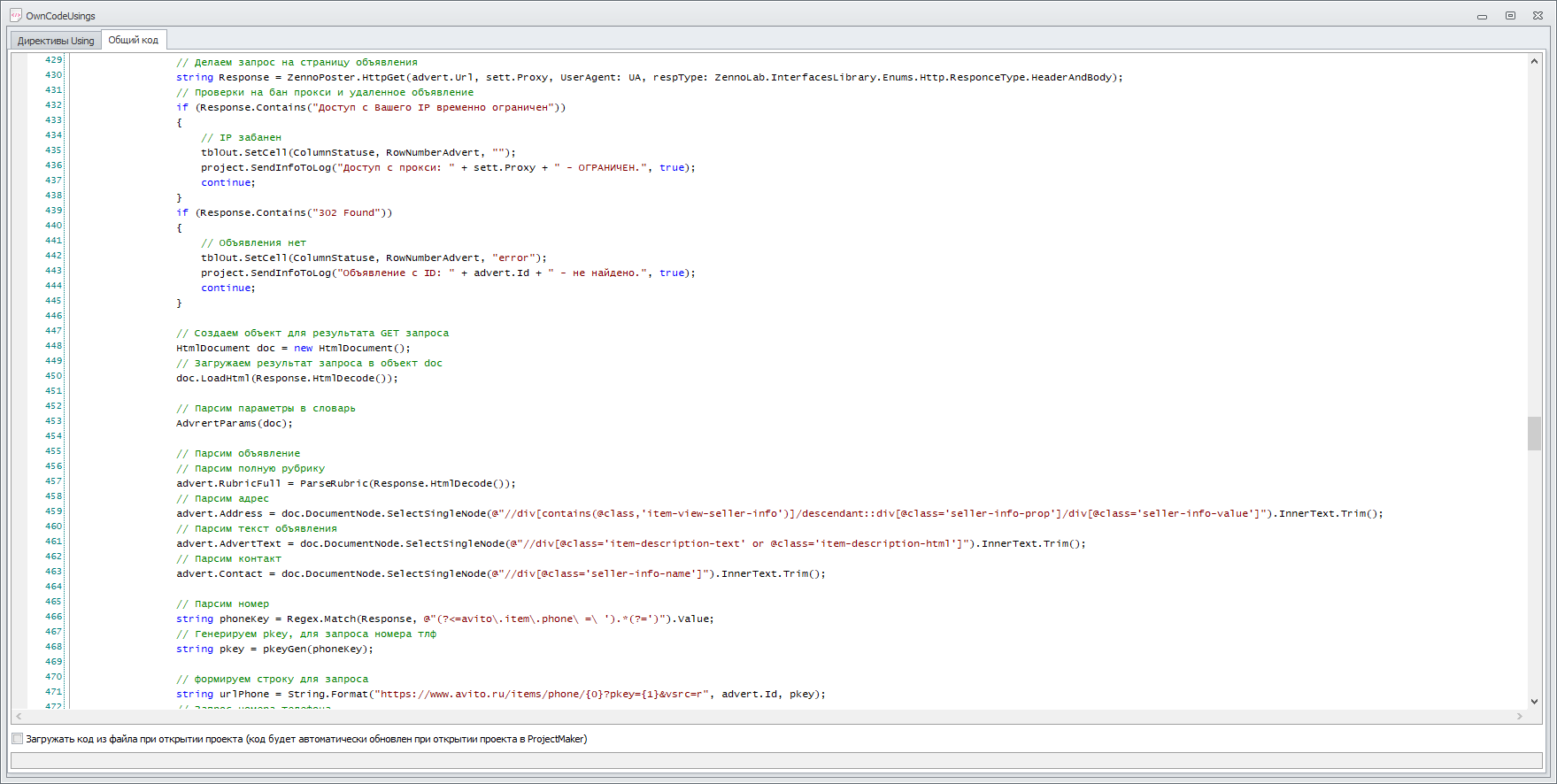
Task: Click the 'string pkey = pkeyGen(phoneKey);' line
Action: pyautogui.click(x=274, y=649)
